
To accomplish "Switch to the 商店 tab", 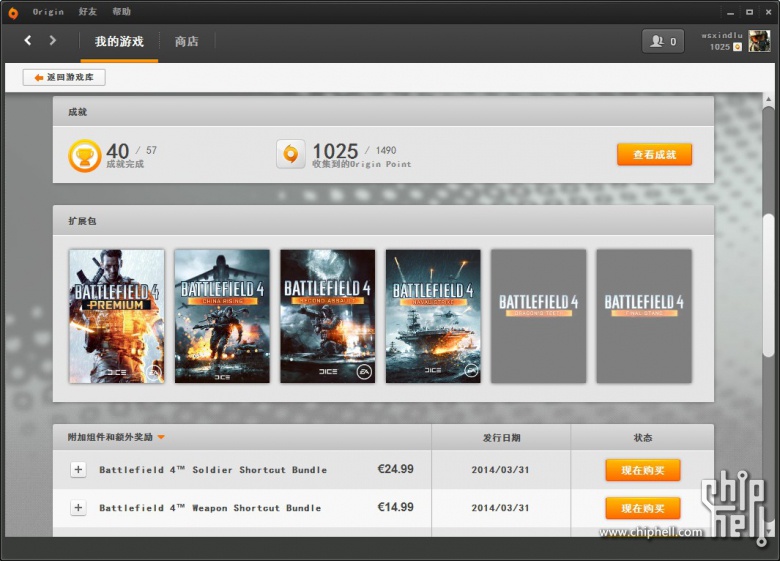I will pyautogui.click(x=187, y=41).
